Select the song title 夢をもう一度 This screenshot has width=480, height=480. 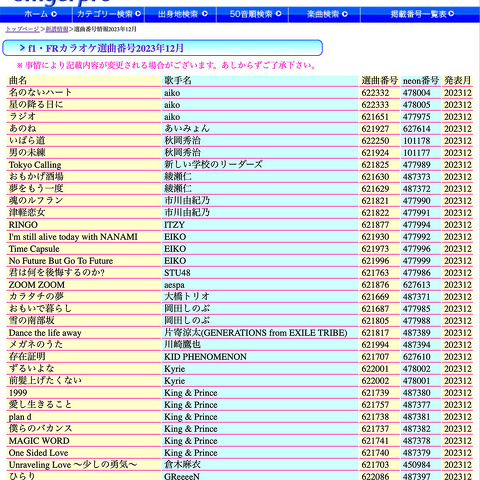coord(36,188)
